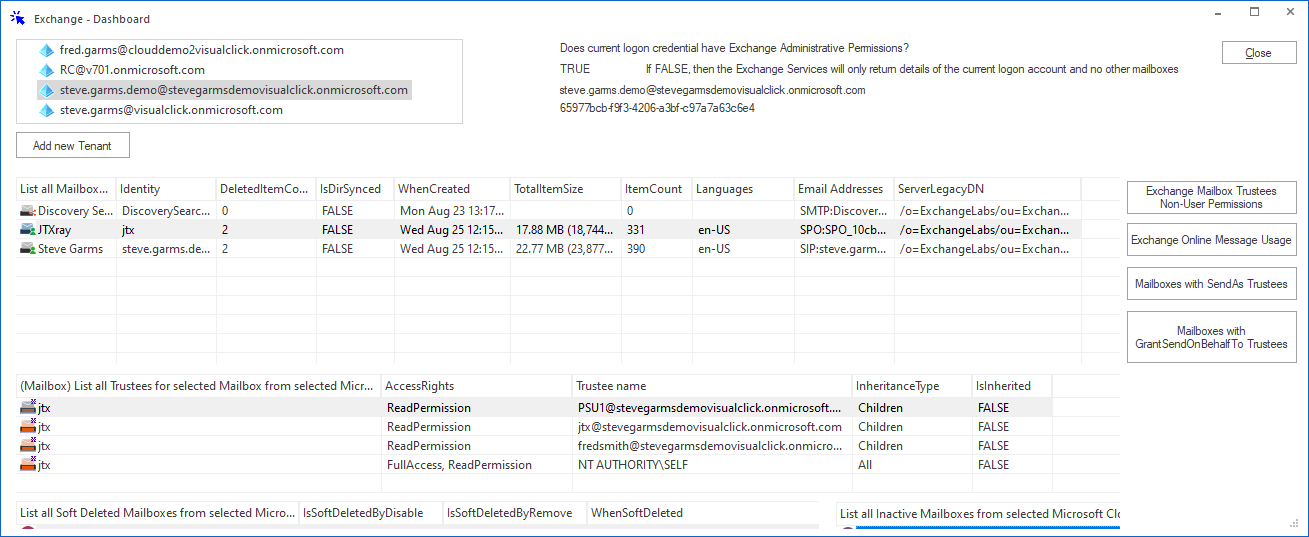Click icon beside steve.garms@visualclick.onmicrosoft.com tenant
1309x537 pixels.
[x=46, y=110]
